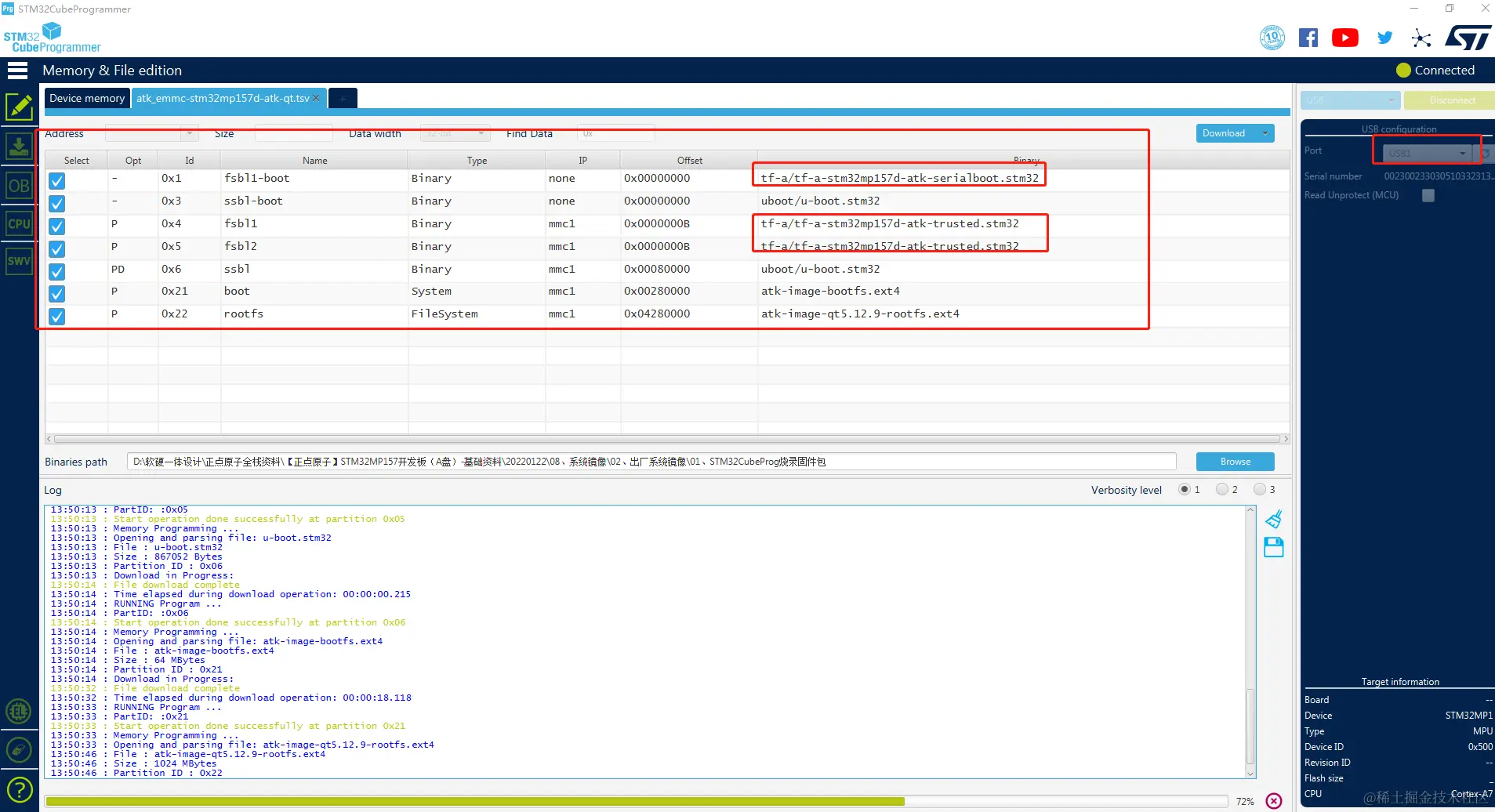Uncheck the fsbl2 partition checkbox
The width and height of the screenshot is (1495, 812).
click(56, 249)
